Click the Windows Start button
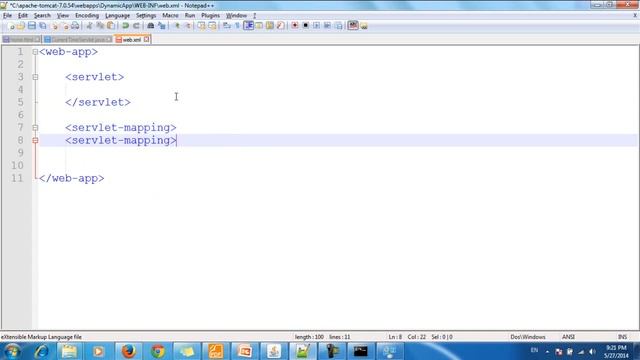This screenshot has height=360, width=640. (x=12, y=351)
